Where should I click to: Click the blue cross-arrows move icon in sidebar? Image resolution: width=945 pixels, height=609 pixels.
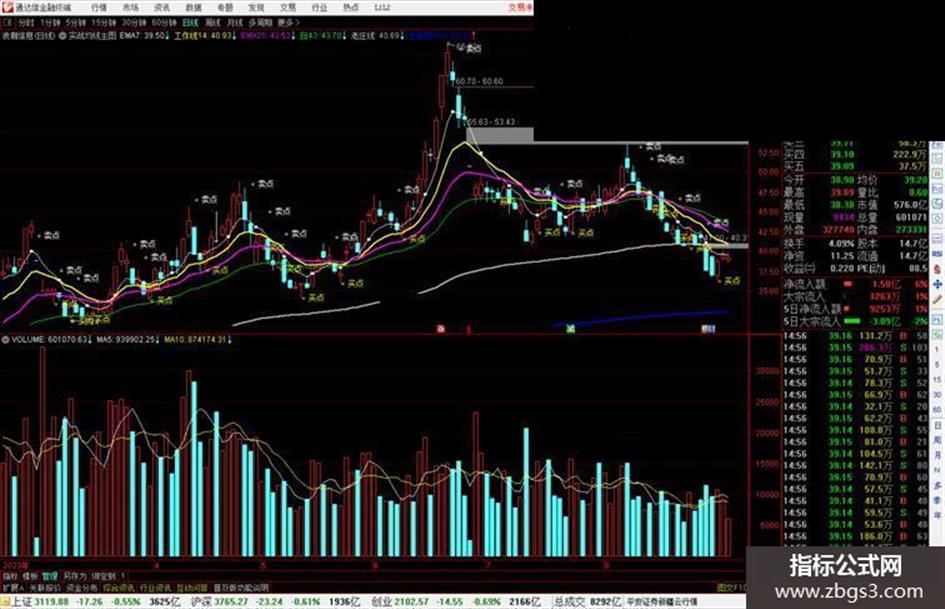pyautogui.click(x=937, y=284)
